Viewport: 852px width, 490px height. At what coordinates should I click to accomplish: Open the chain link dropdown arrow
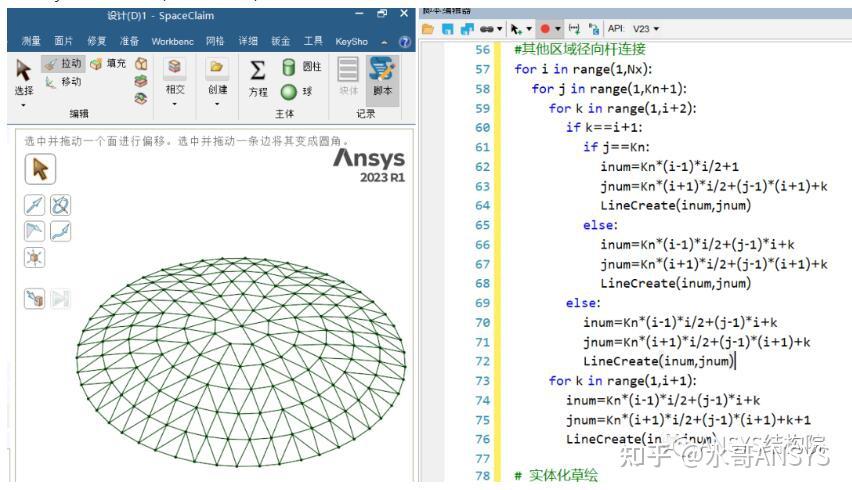(499, 29)
